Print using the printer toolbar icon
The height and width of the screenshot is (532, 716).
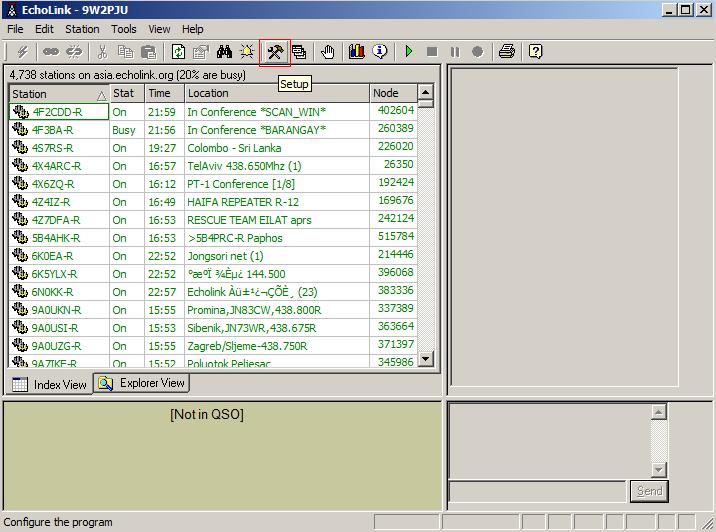coord(507,52)
